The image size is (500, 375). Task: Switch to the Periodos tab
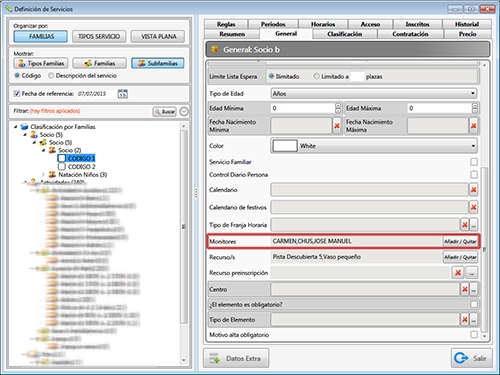273,24
